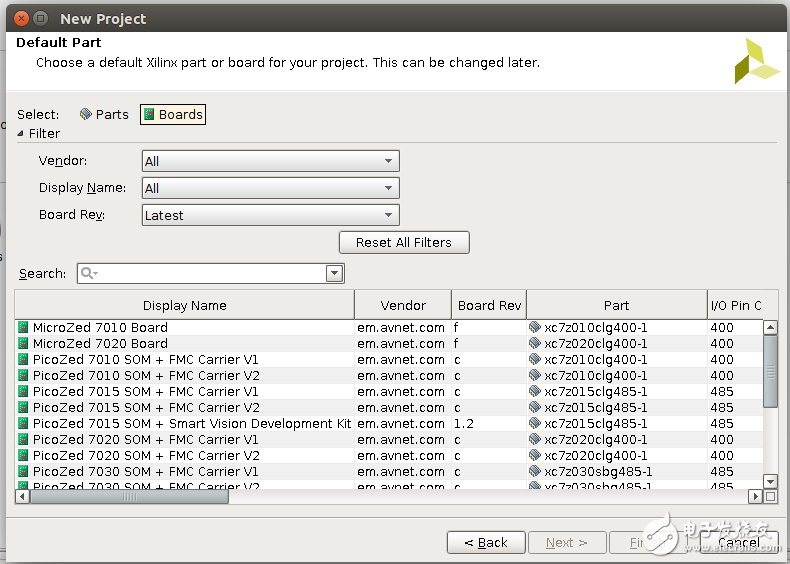Click the MicroZed 7020 Board row icon

click(24, 344)
